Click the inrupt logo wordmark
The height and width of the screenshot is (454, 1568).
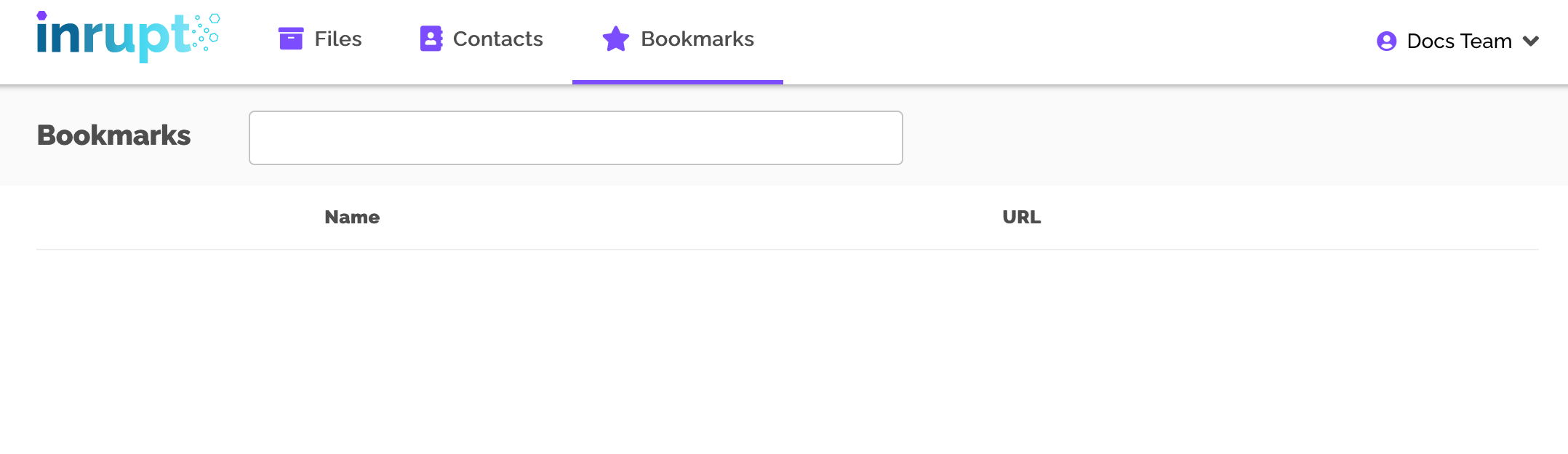pos(113,36)
